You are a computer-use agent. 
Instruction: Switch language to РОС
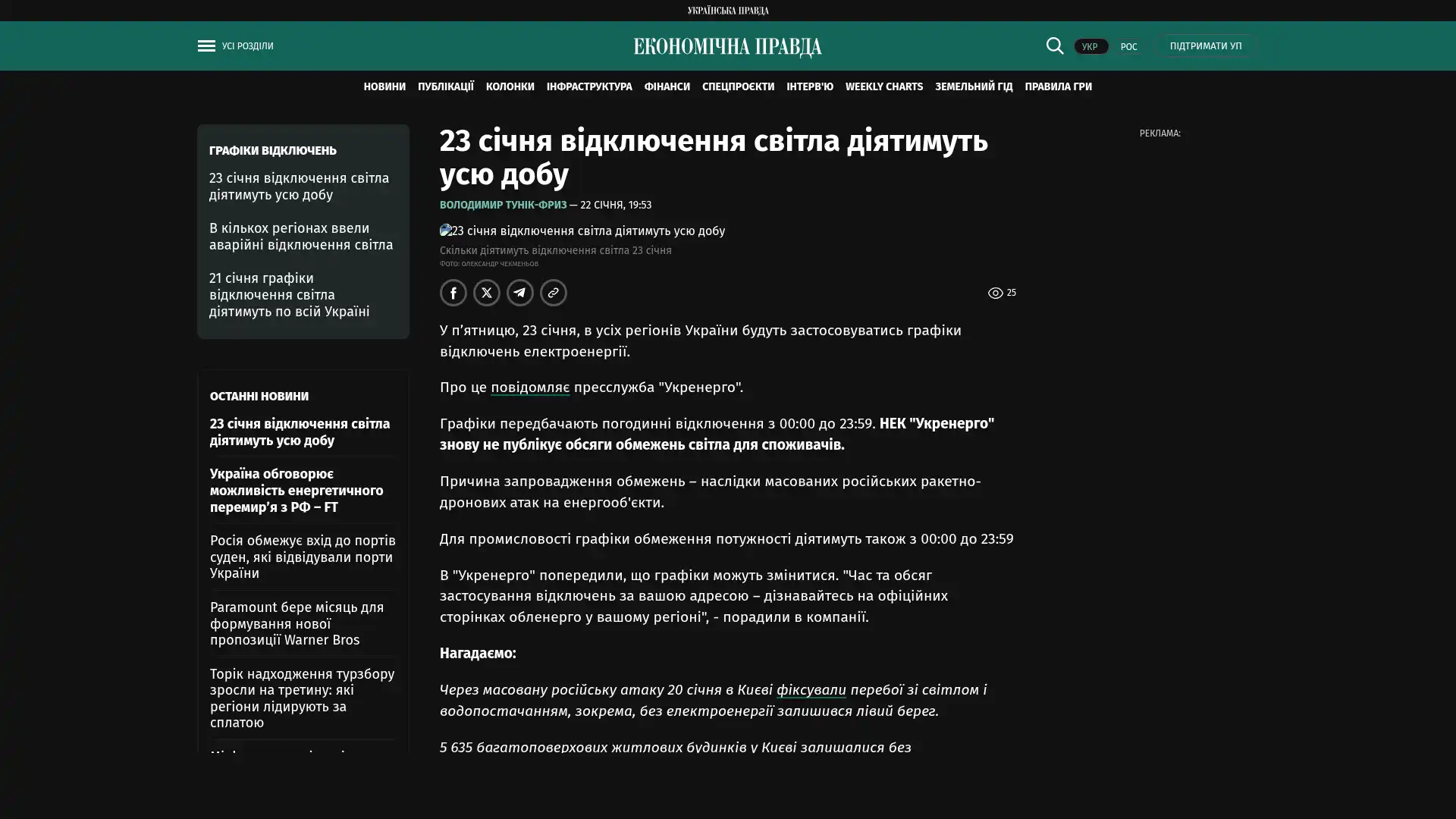pyautogui.click(x=1129, y=46)
